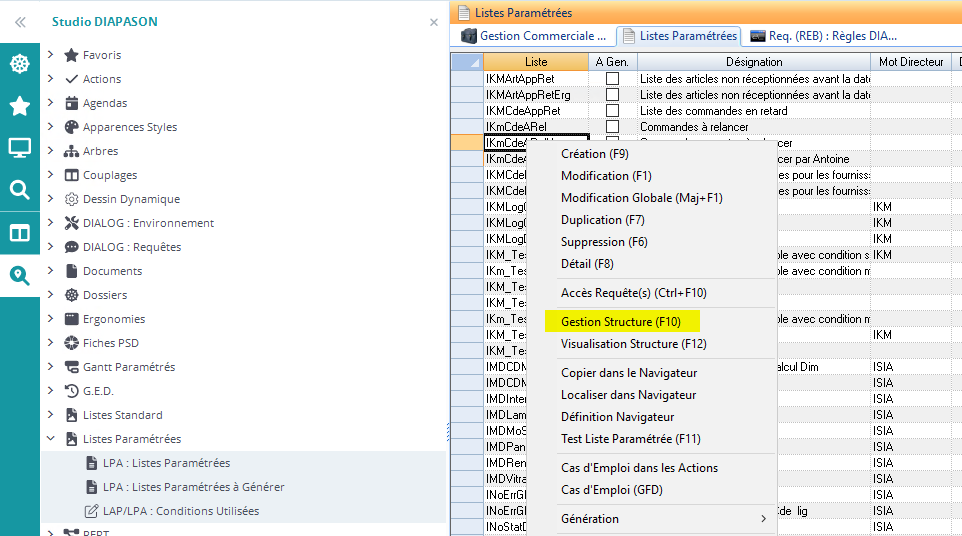
Task: Toggle A Gen. checkbox for IKMArtAppRet
Action: [x=612, y=78]
